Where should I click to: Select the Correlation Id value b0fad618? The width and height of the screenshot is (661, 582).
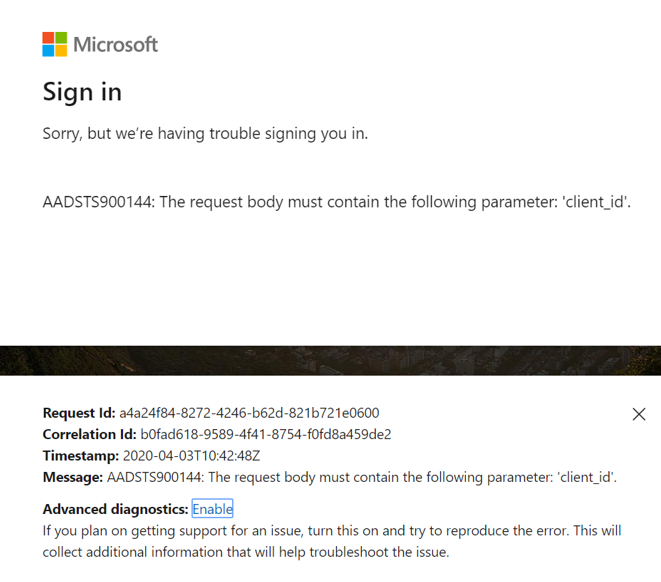[265, 434]
